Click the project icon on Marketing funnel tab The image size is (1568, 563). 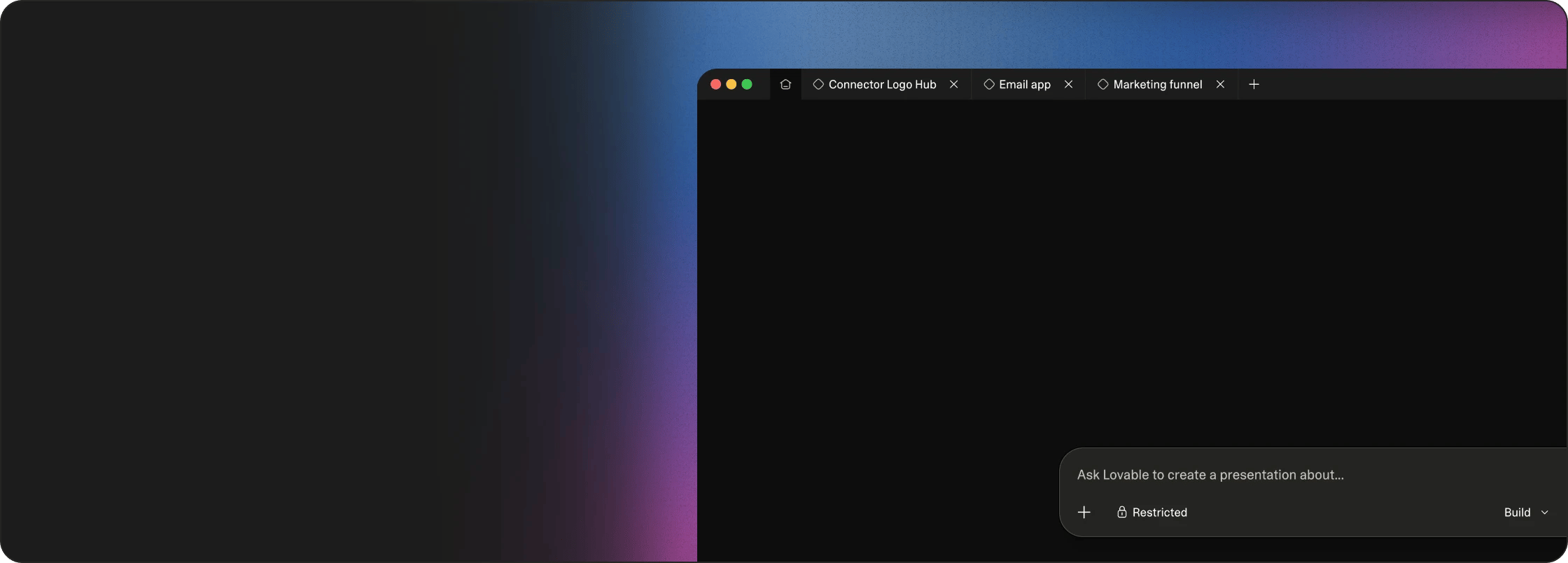[1103, 85]
